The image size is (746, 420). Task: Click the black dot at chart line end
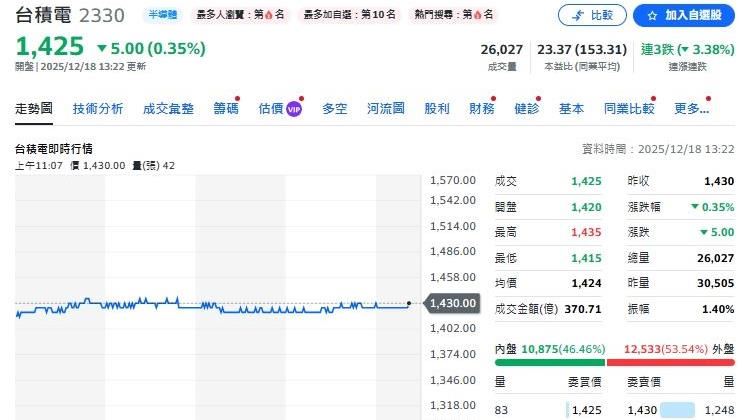pos(409,303)
